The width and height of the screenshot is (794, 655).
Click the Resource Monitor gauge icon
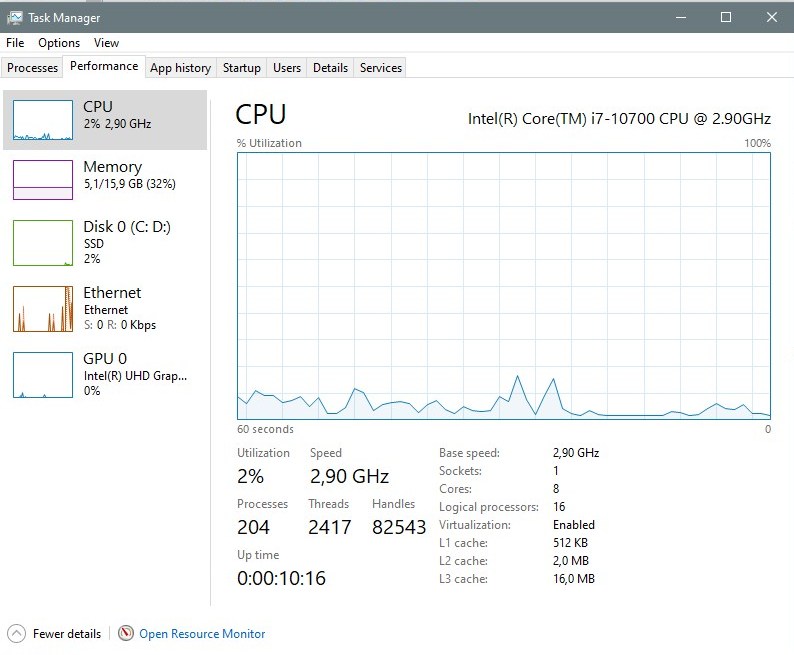[126, 633]
